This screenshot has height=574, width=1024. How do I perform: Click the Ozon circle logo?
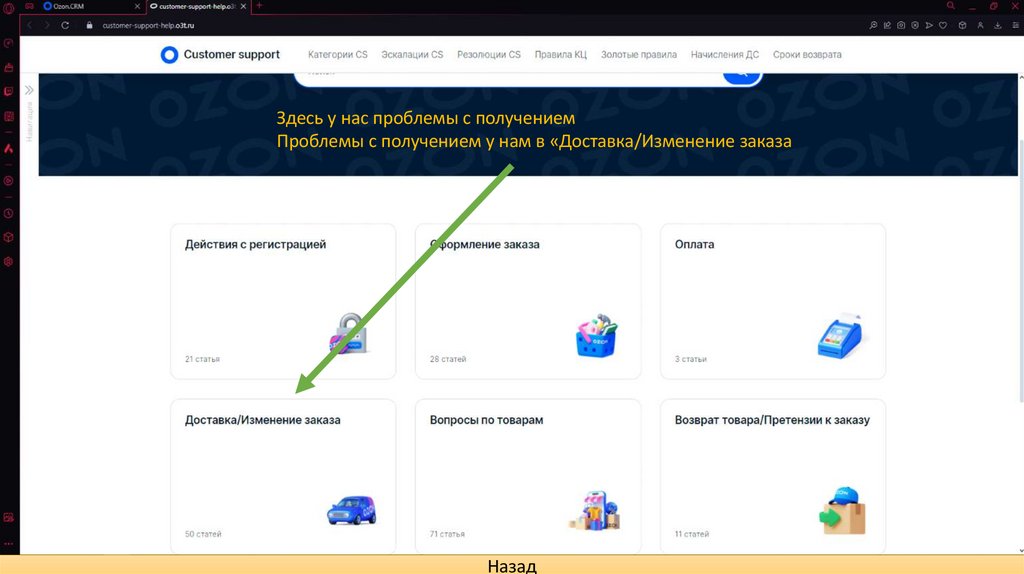(169, 55)
